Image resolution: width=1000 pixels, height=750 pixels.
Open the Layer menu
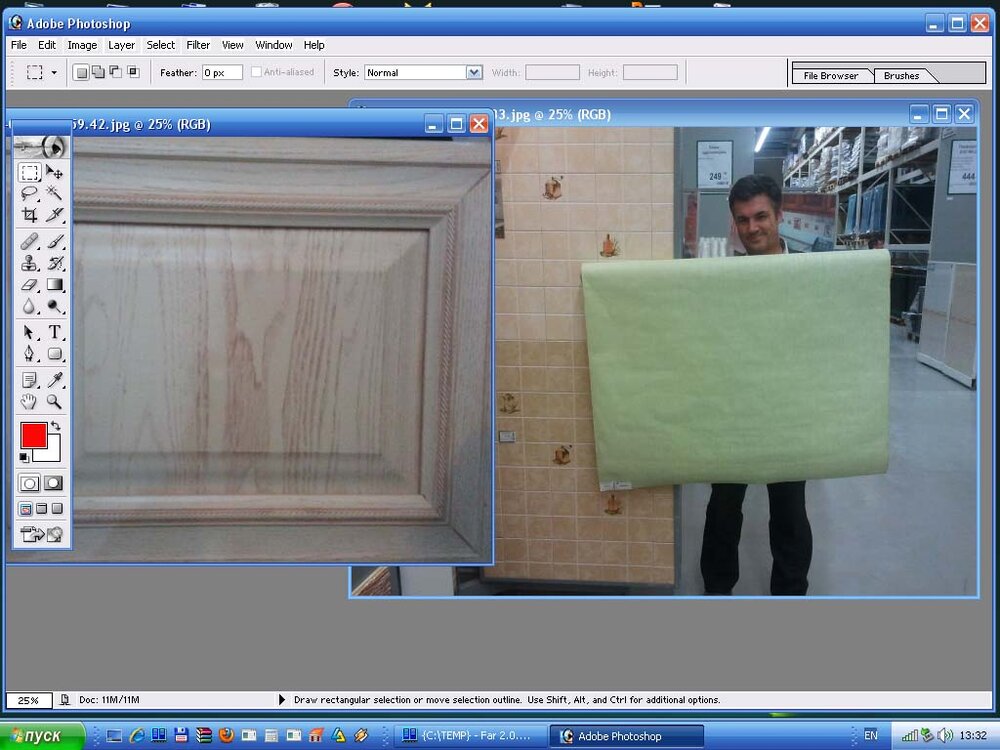(121, 45)
